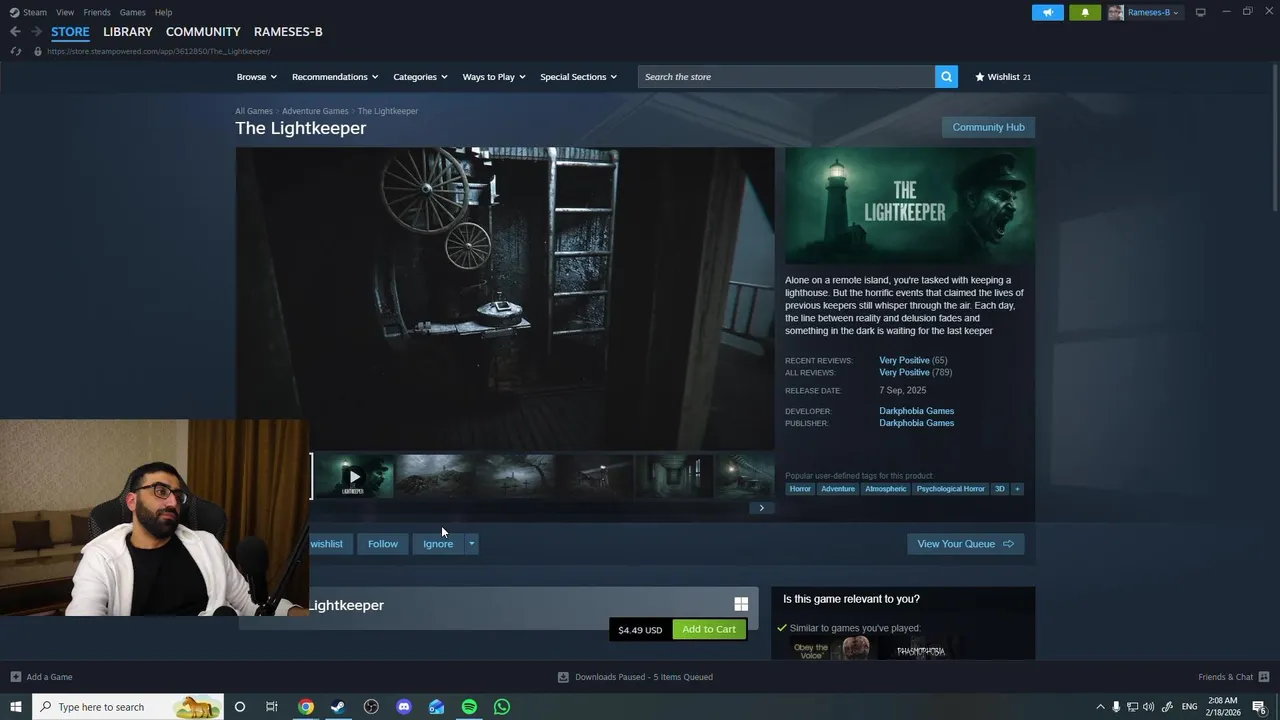Open Darkphobia Games publisher link
The height and width of the screenshot is (720, 1280).
tap(916, 423)
